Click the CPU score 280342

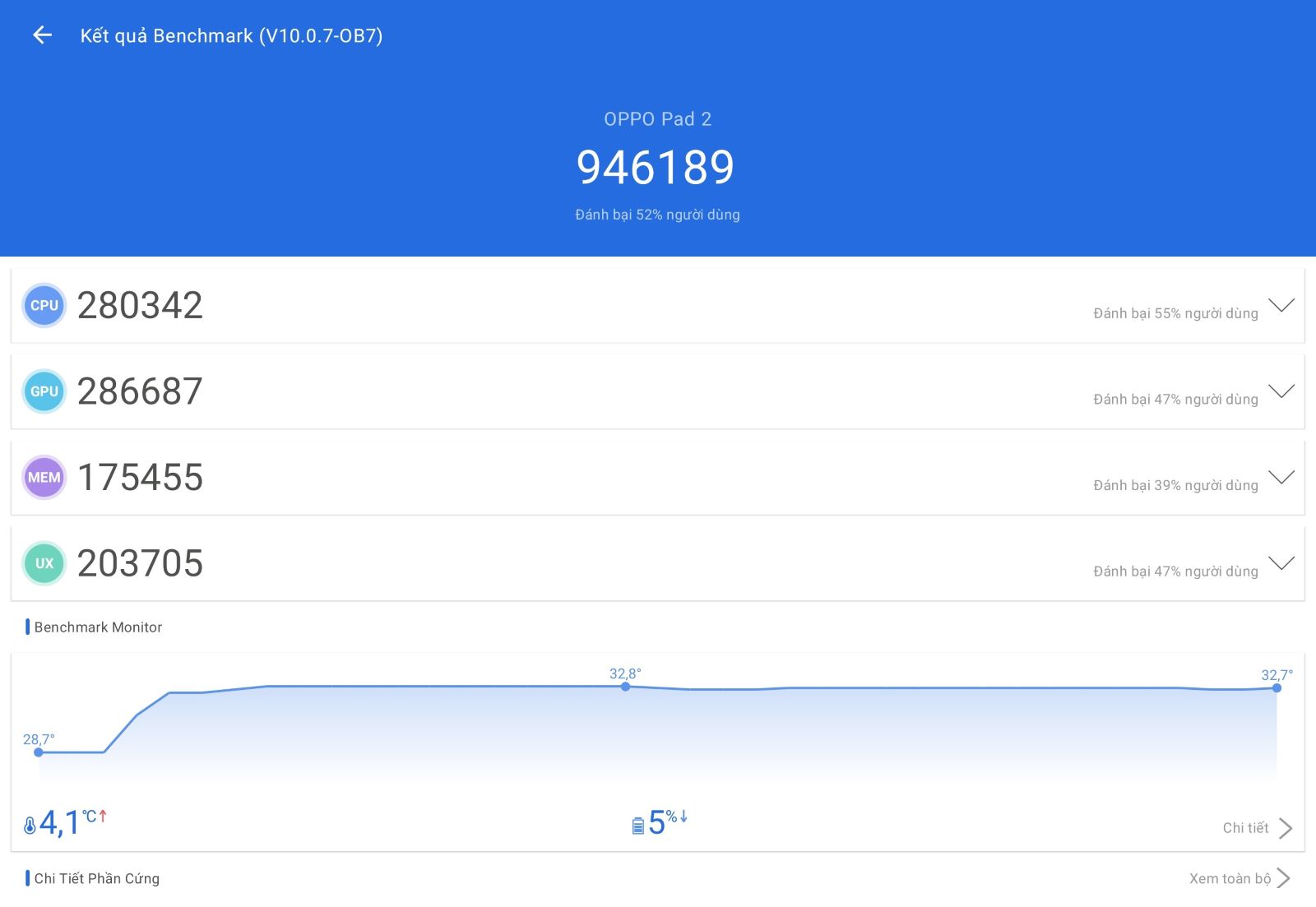[x=140, y=306]
